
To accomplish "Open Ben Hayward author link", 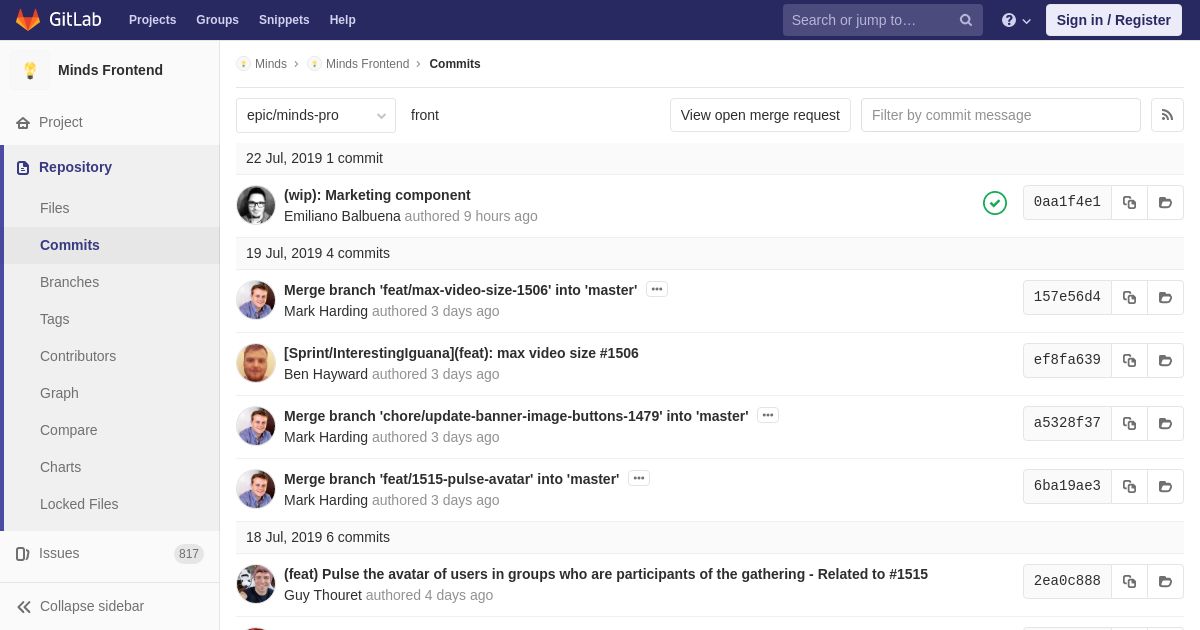I will (x=326, y=374).
